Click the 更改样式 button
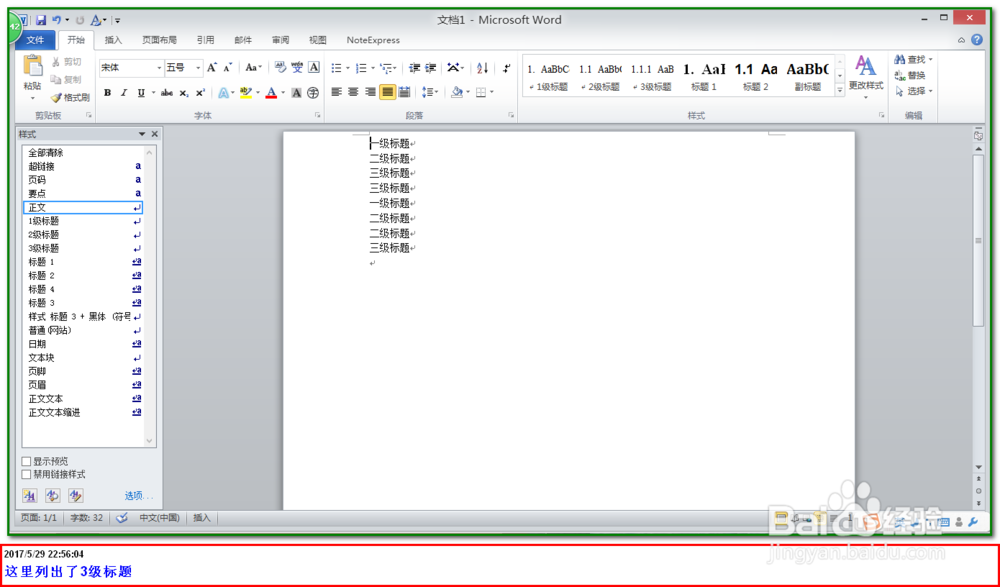The height and width of the screenshot is (587, 1000). pyautogui.click(x=866, y=80)
